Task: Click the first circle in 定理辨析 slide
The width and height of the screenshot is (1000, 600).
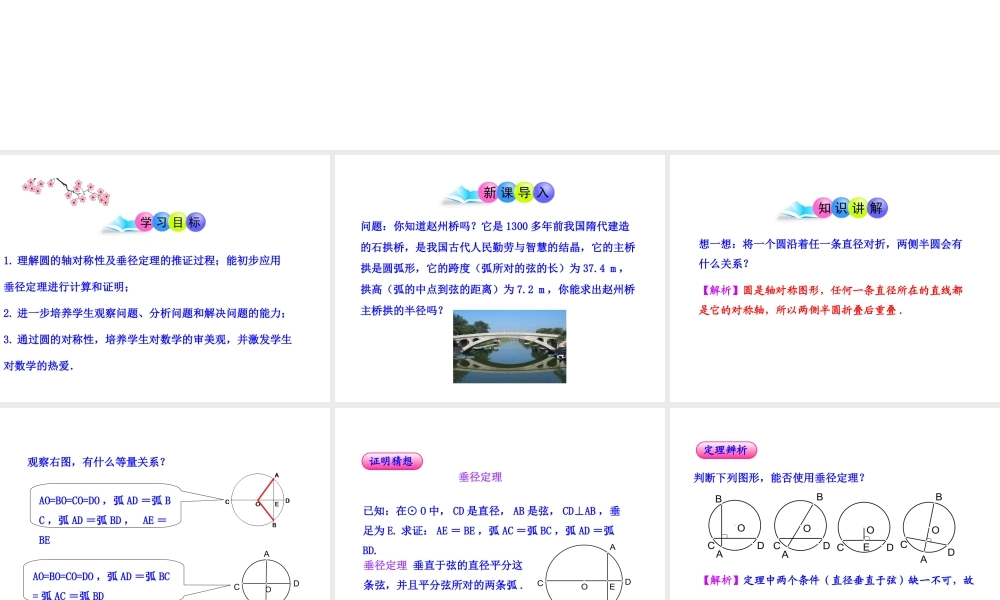Action: pos(735,525)
